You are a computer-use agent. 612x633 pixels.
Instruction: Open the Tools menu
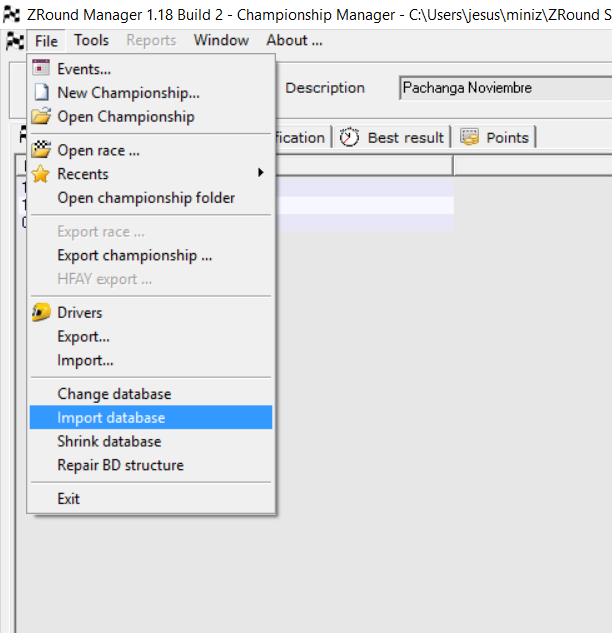point(91,40)
